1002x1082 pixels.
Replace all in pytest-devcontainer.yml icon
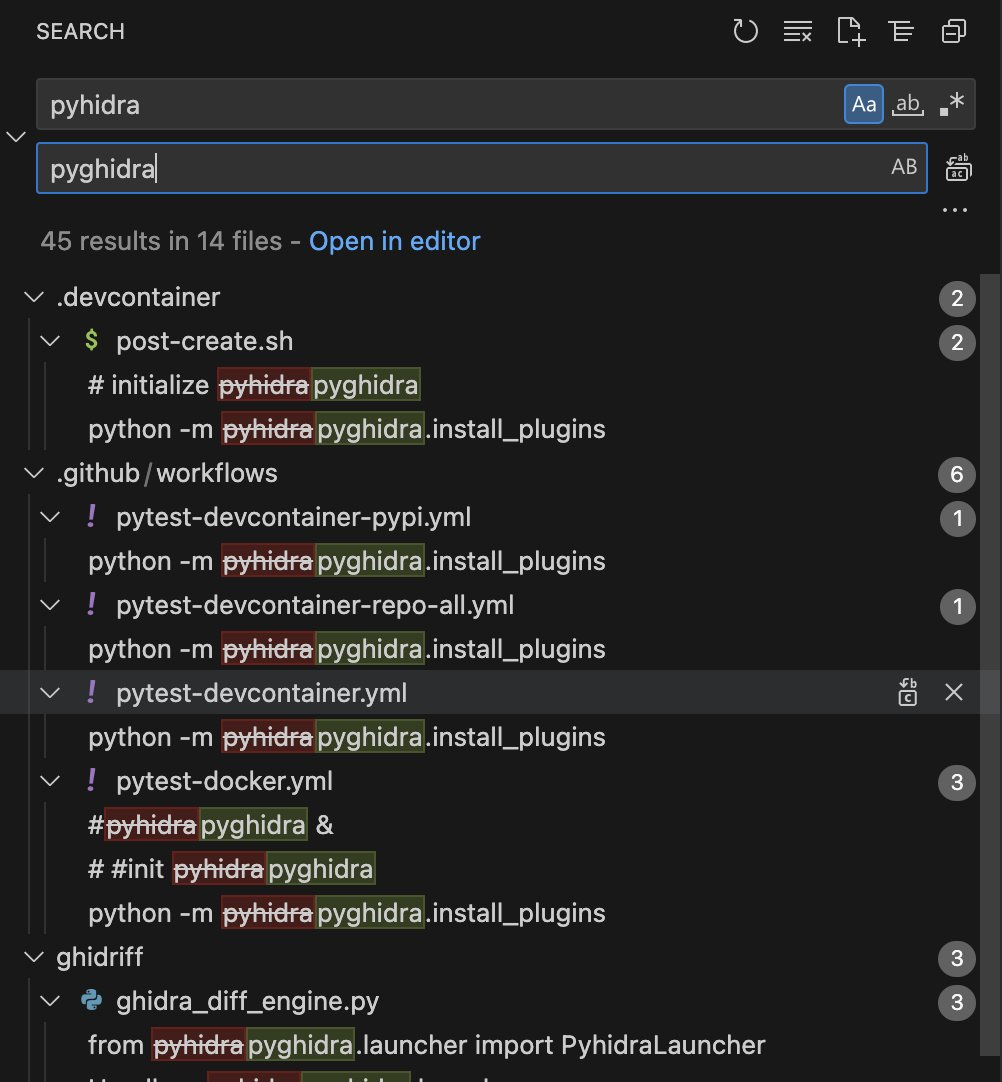(908, 692)
